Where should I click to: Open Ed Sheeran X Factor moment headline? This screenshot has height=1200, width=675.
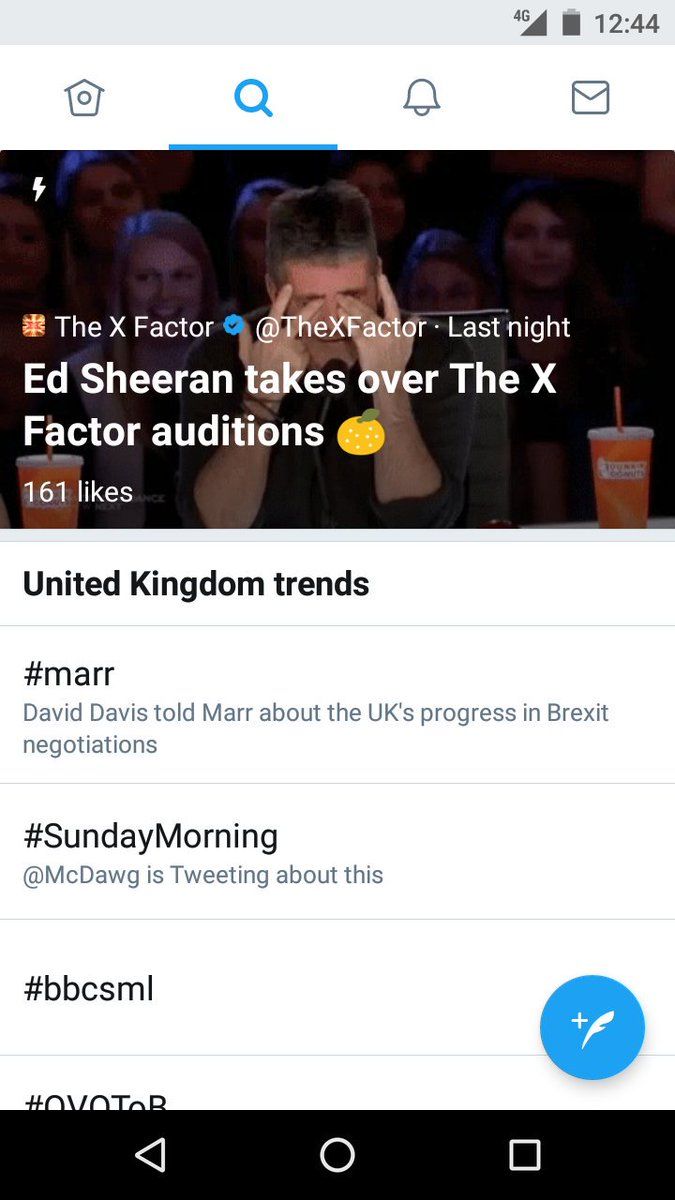[x=289, y=405]
